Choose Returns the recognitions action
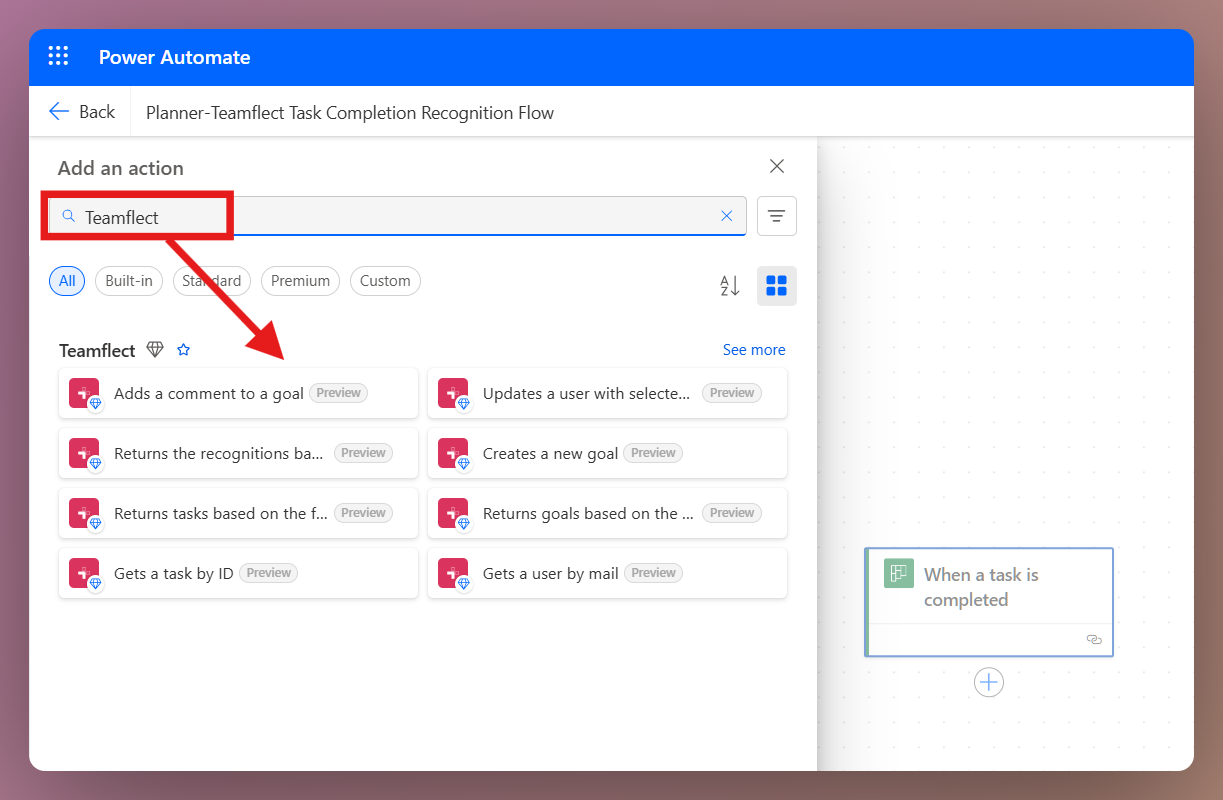Image resolution: width=1223 pixels, height=800 pixels. click(238, 453)
